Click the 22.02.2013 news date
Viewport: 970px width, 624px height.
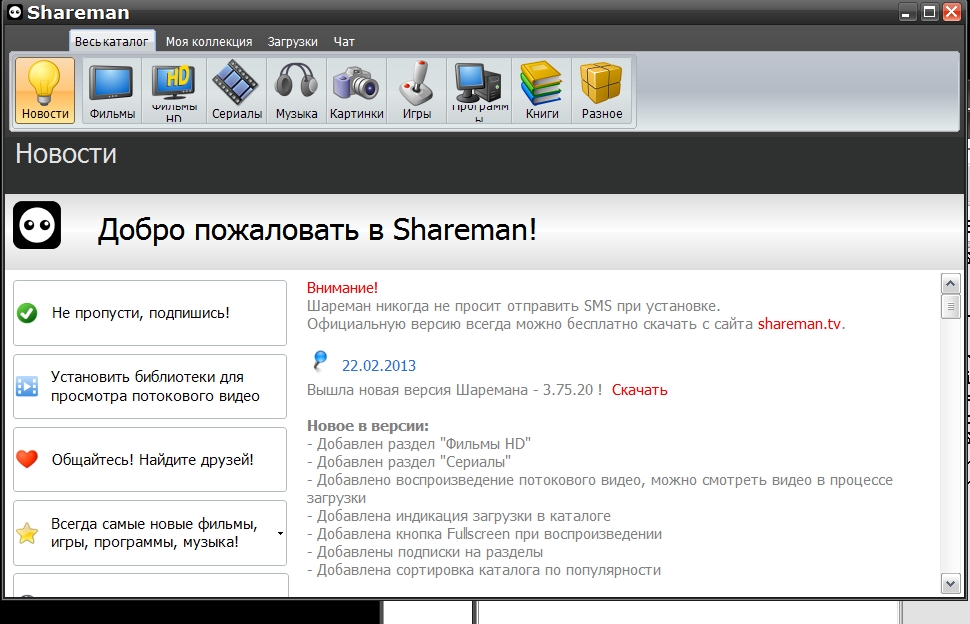[379, 365]
